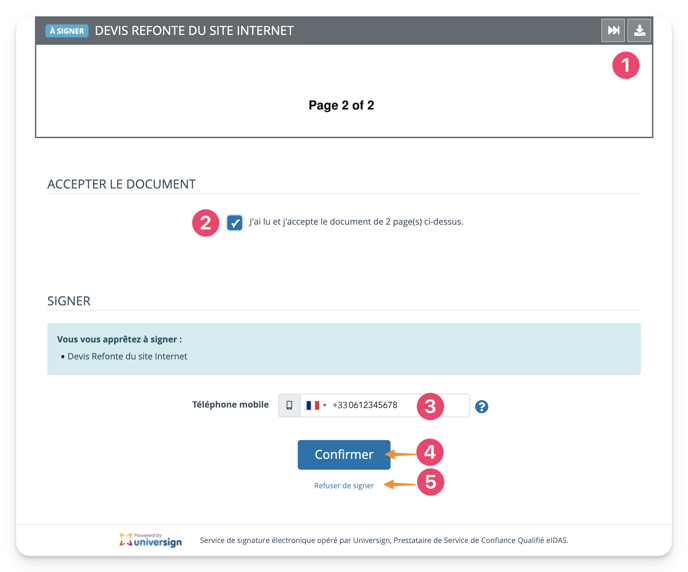Download the quote document
Screen dimensions: 688x572
tap(639, 31)
